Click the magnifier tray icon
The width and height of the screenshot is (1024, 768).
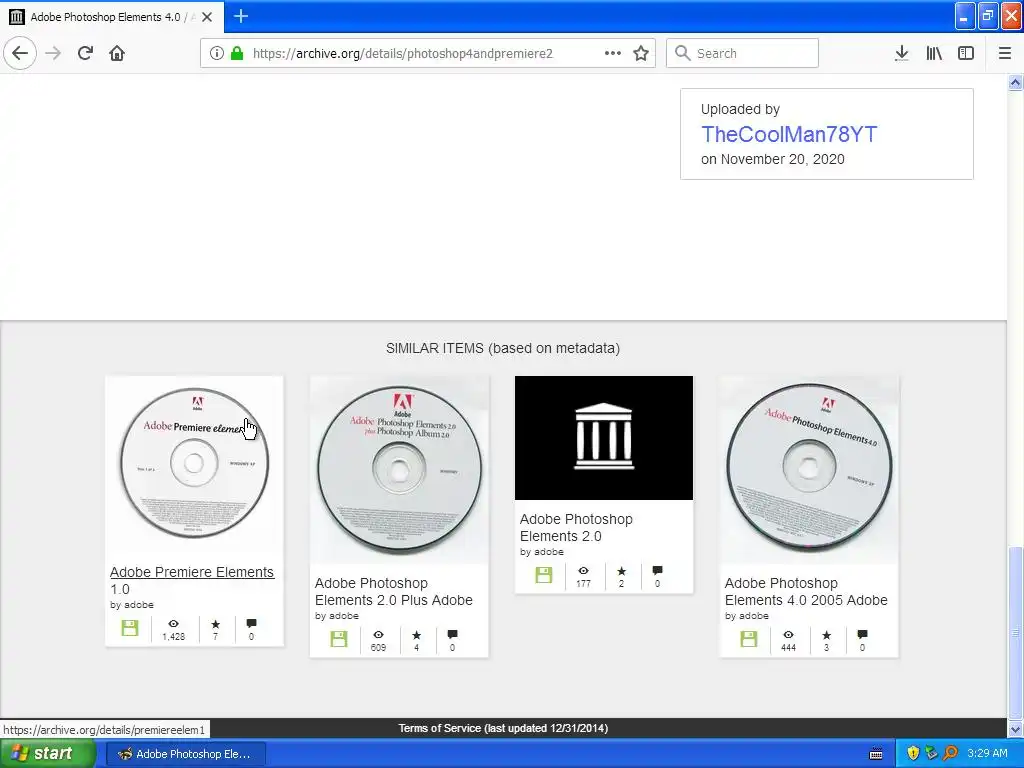[951, 753]
